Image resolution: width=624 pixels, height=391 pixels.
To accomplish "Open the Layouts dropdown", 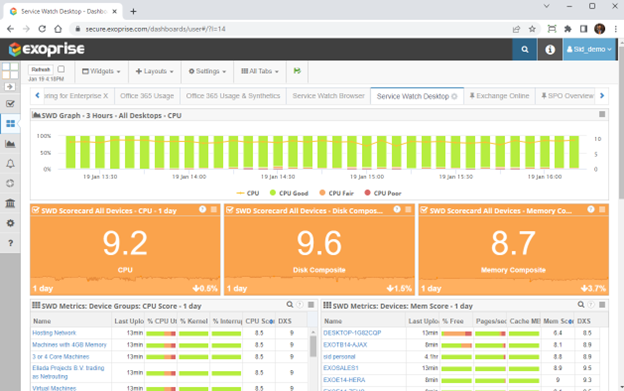I will click(x=154, y=71).
